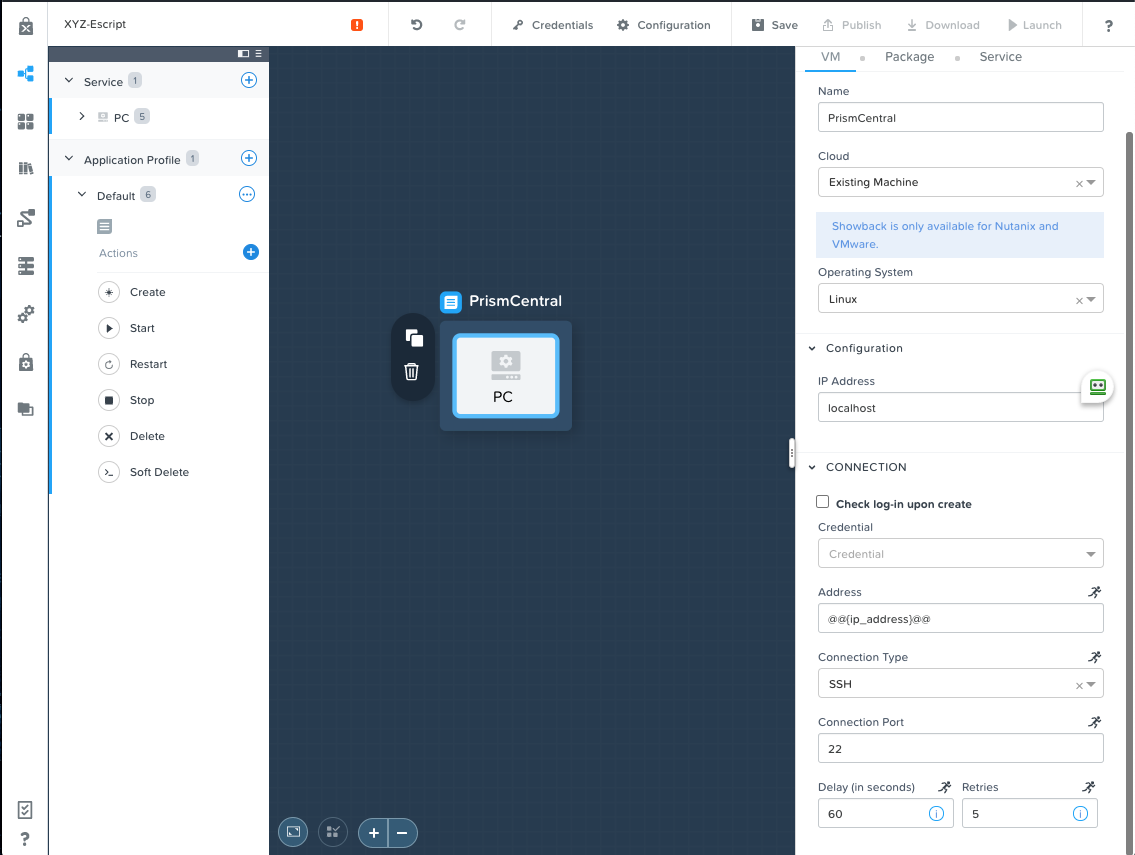Edit the Connection Port field
The image size is (1135, 855).
(x=961, y=749)
